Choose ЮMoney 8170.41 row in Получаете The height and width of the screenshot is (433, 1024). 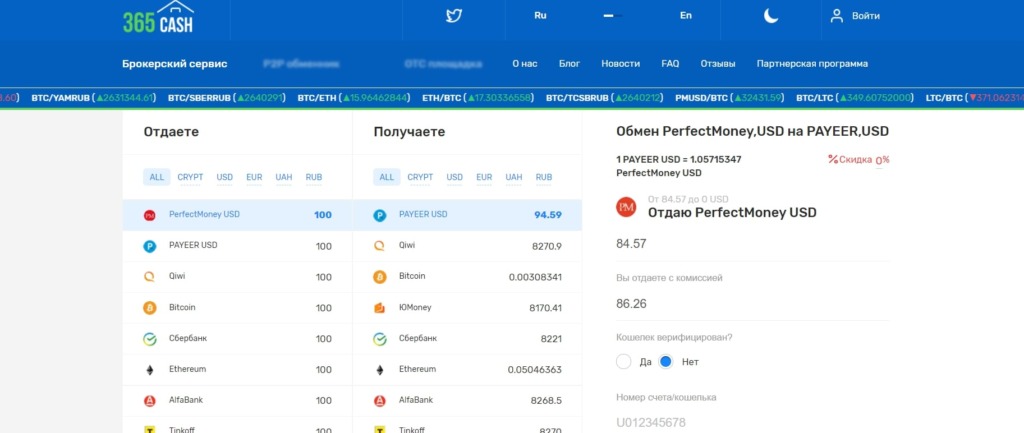[468, 308]
